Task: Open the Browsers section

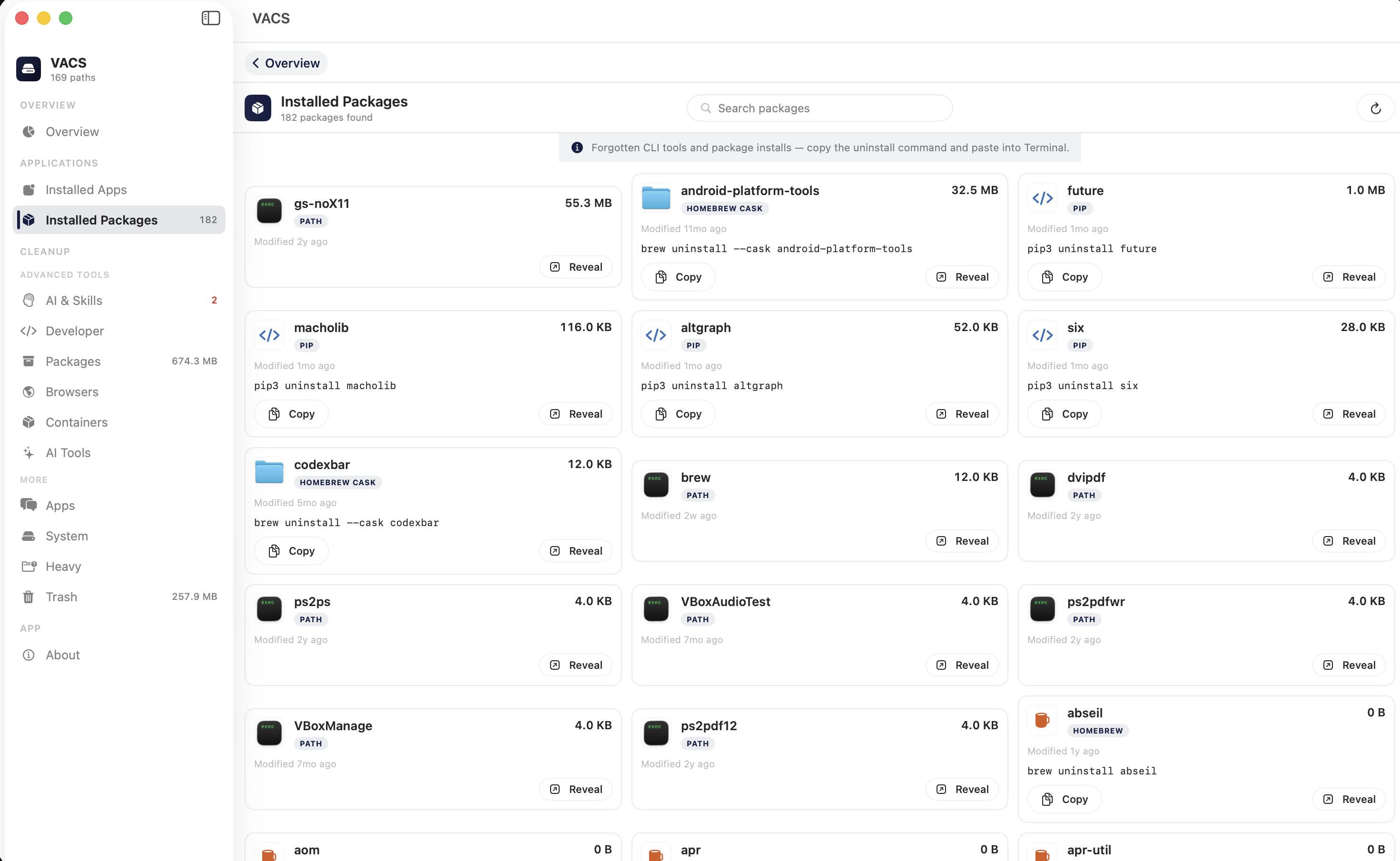Action: (x=119, y=392)
